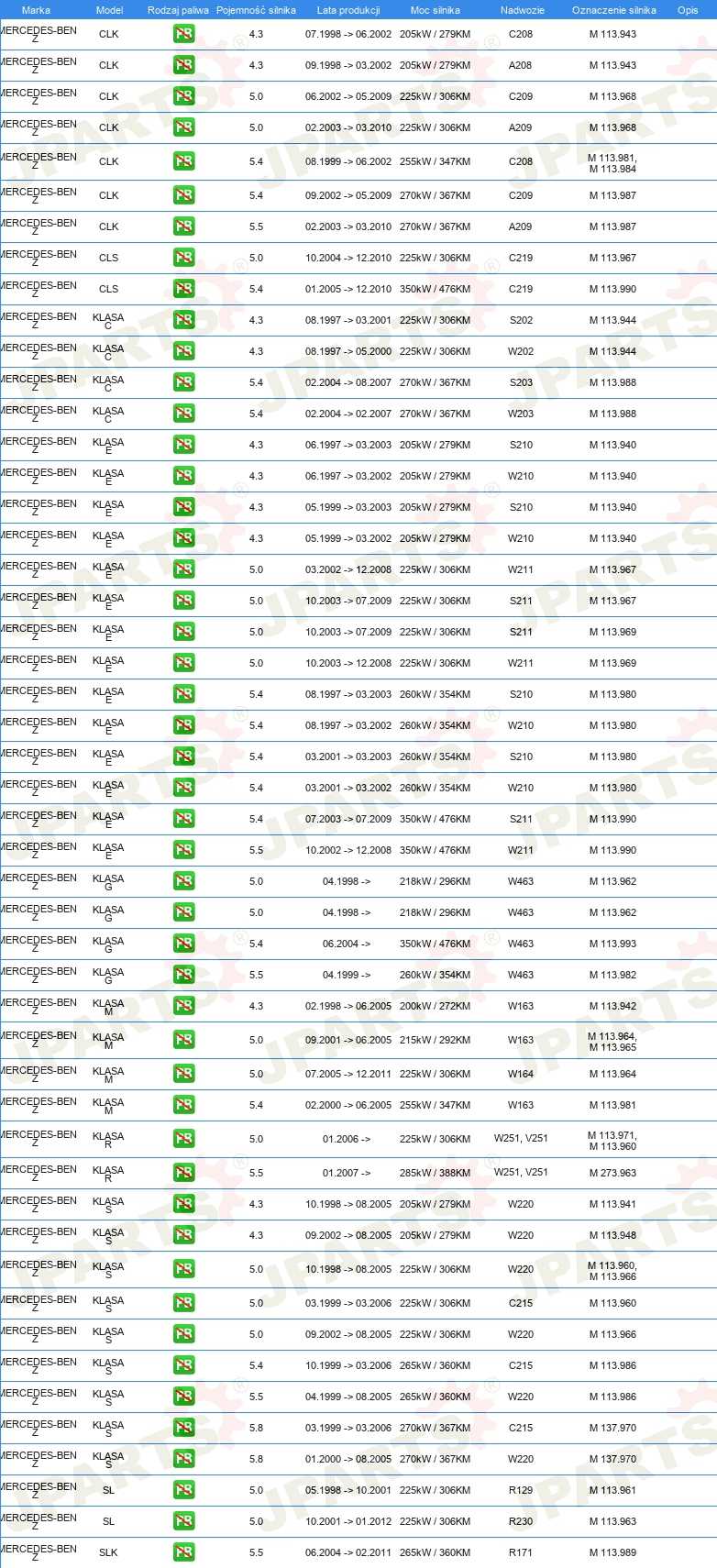Click the Moc silnika column header

pyautogui.click(x=436, y=10)
